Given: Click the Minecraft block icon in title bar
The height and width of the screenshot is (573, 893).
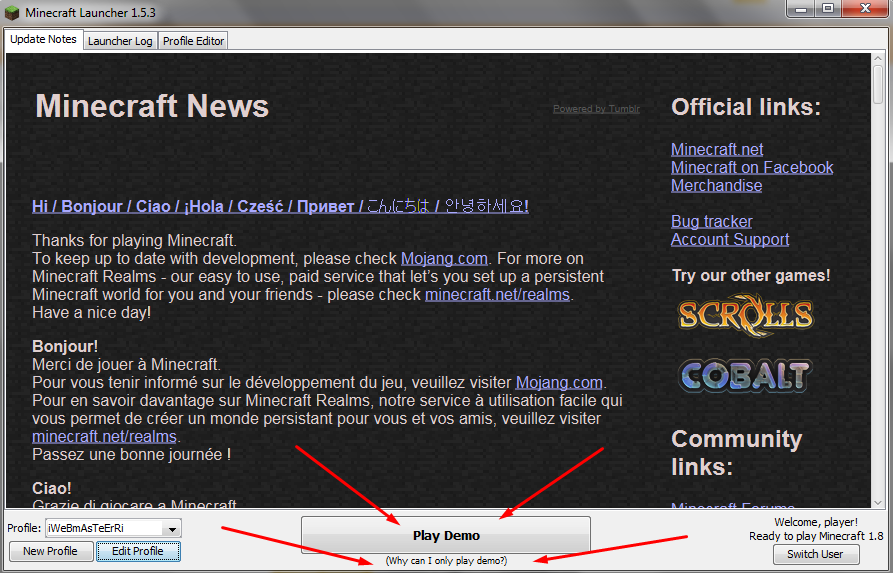Looking at the screenshot, I should point(12,9).
